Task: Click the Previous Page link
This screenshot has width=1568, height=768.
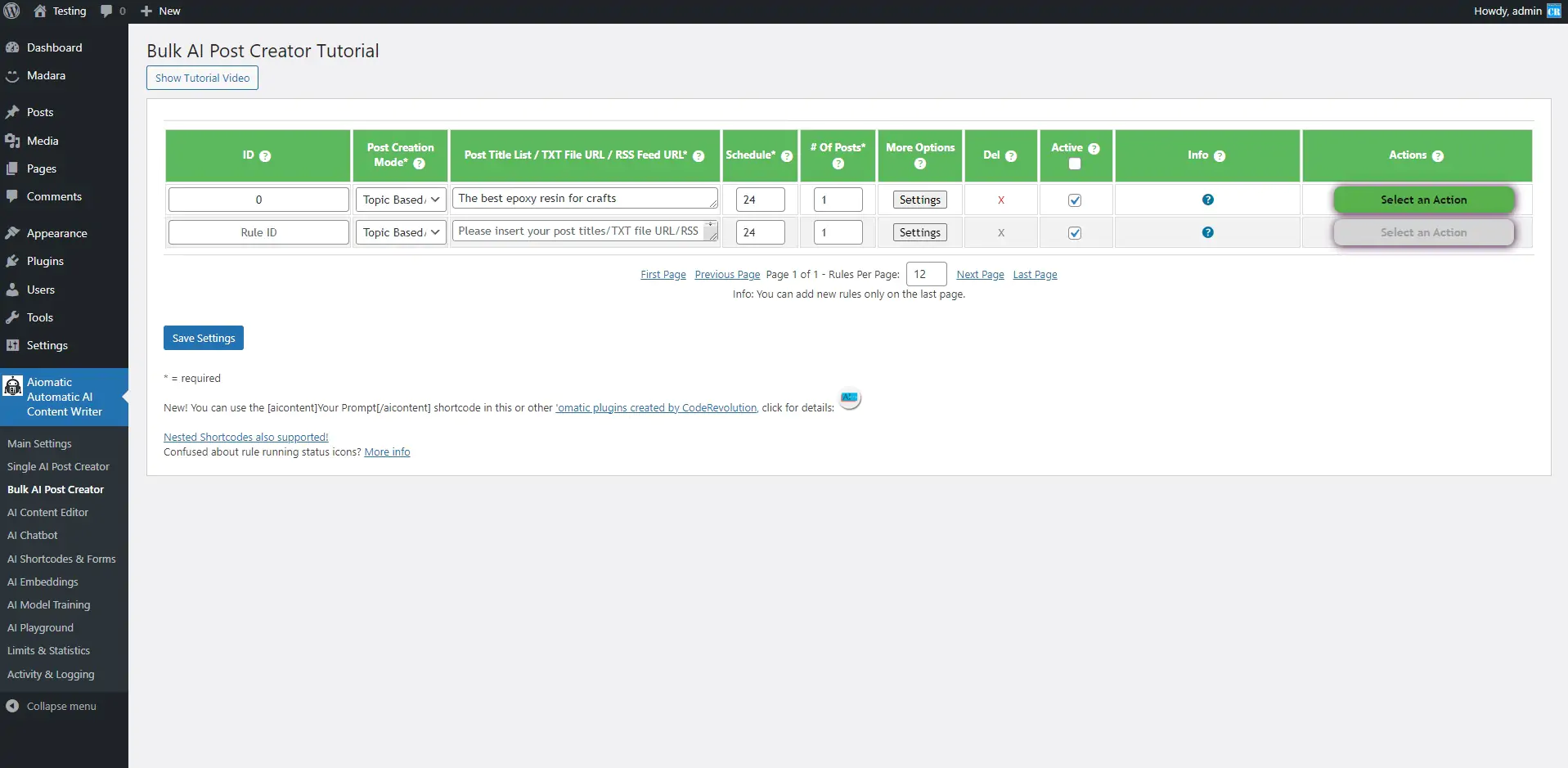Action: 727,275
